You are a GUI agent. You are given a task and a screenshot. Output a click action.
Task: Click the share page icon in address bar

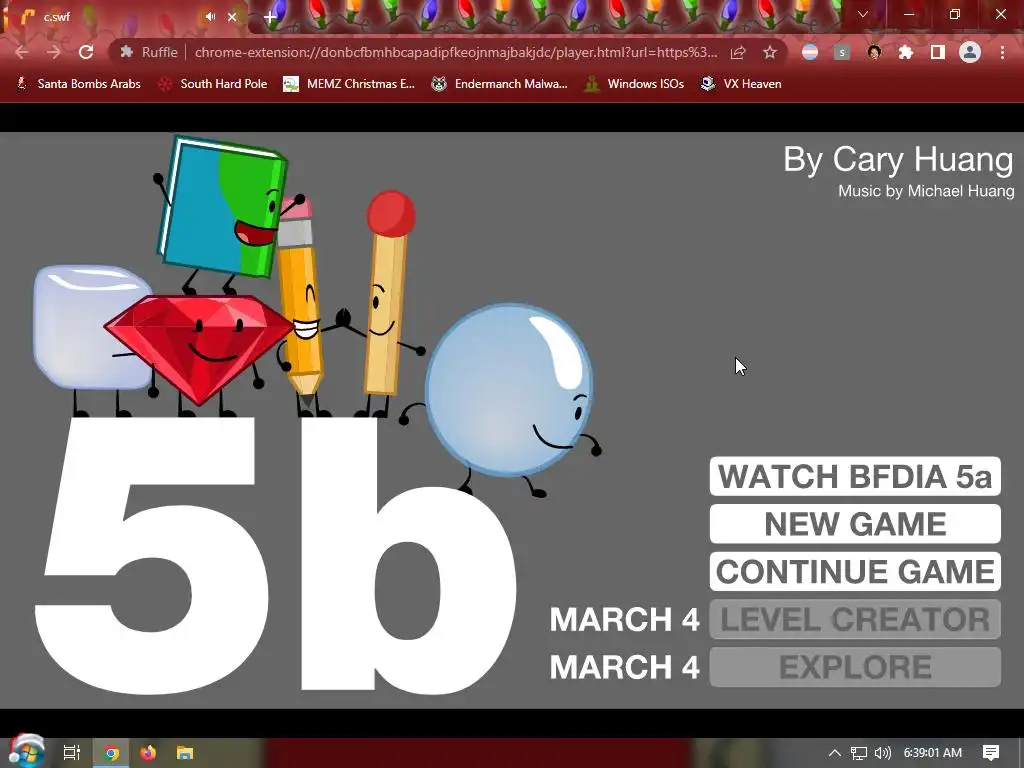tap(738, 52)
